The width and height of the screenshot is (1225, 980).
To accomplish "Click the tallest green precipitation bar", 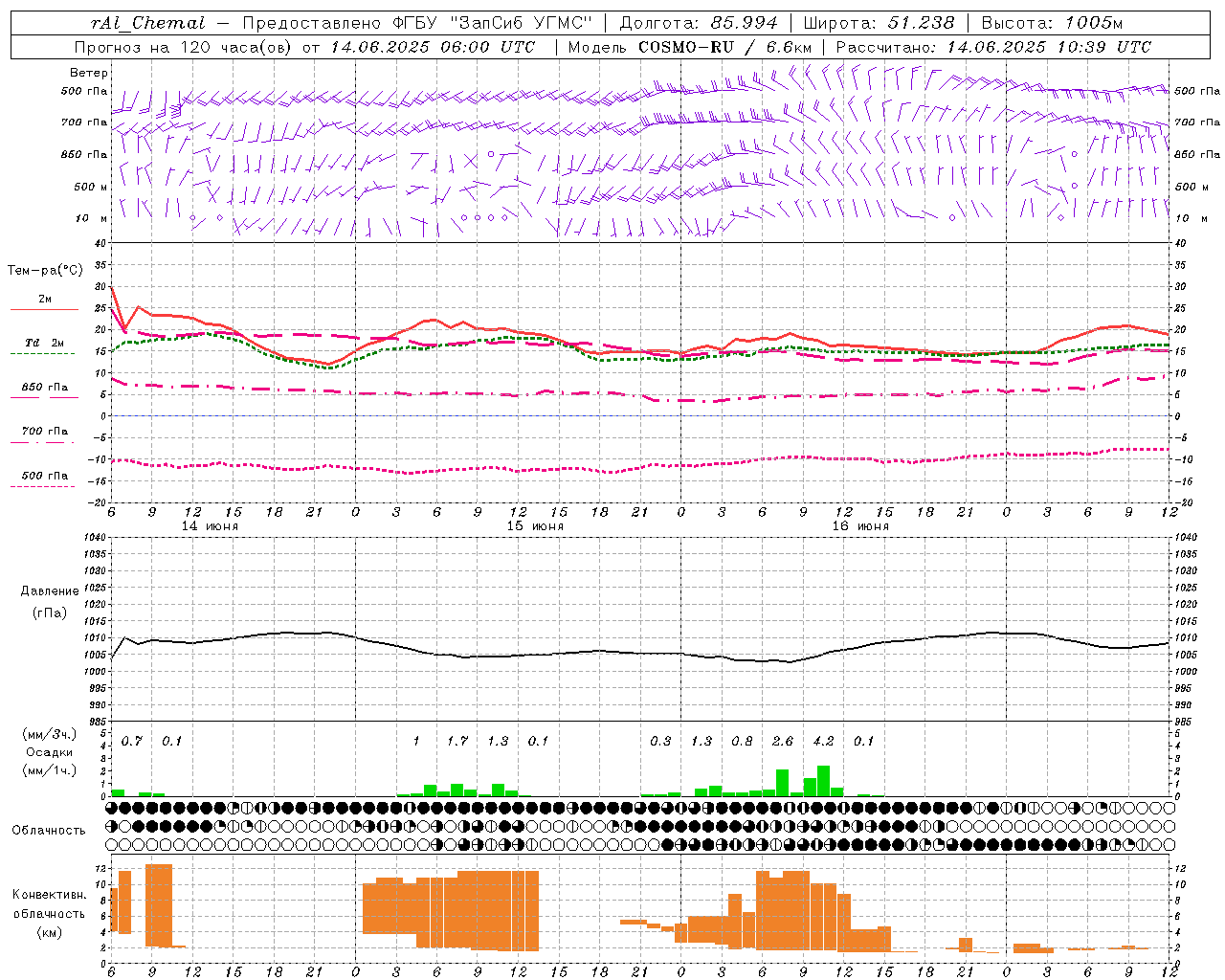I will 823,781.
